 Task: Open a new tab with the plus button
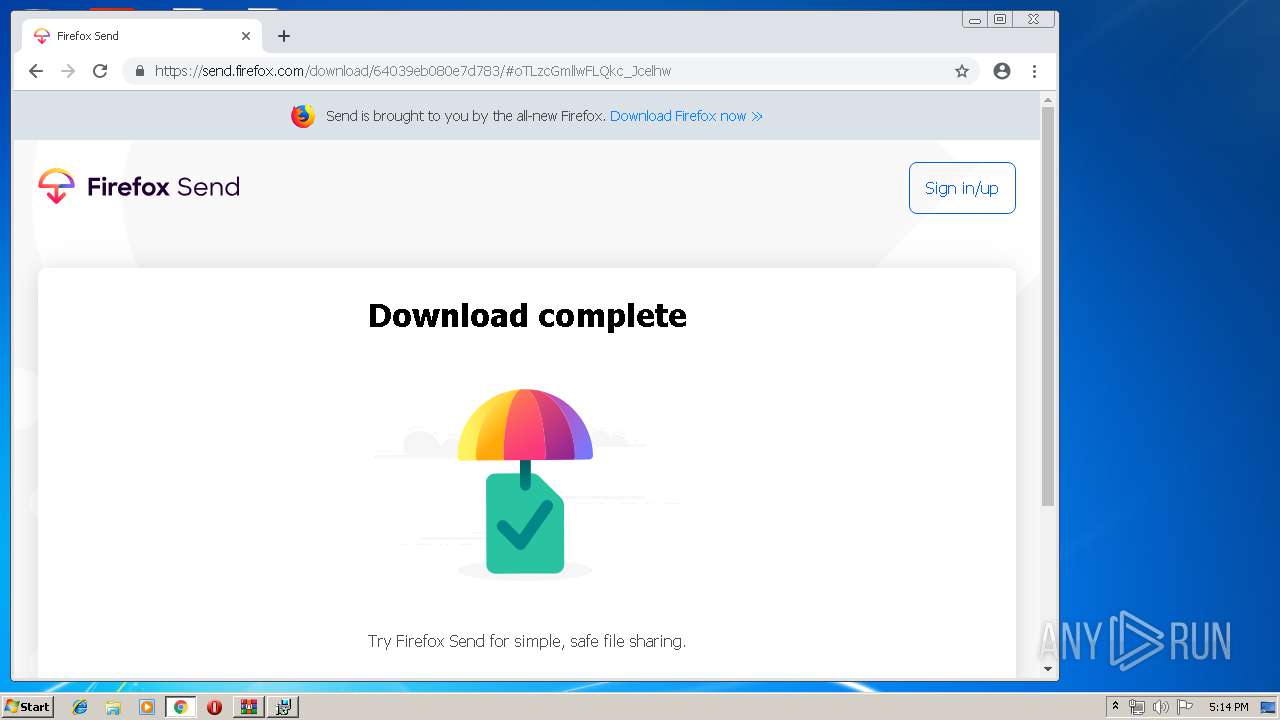pos(284,36)
